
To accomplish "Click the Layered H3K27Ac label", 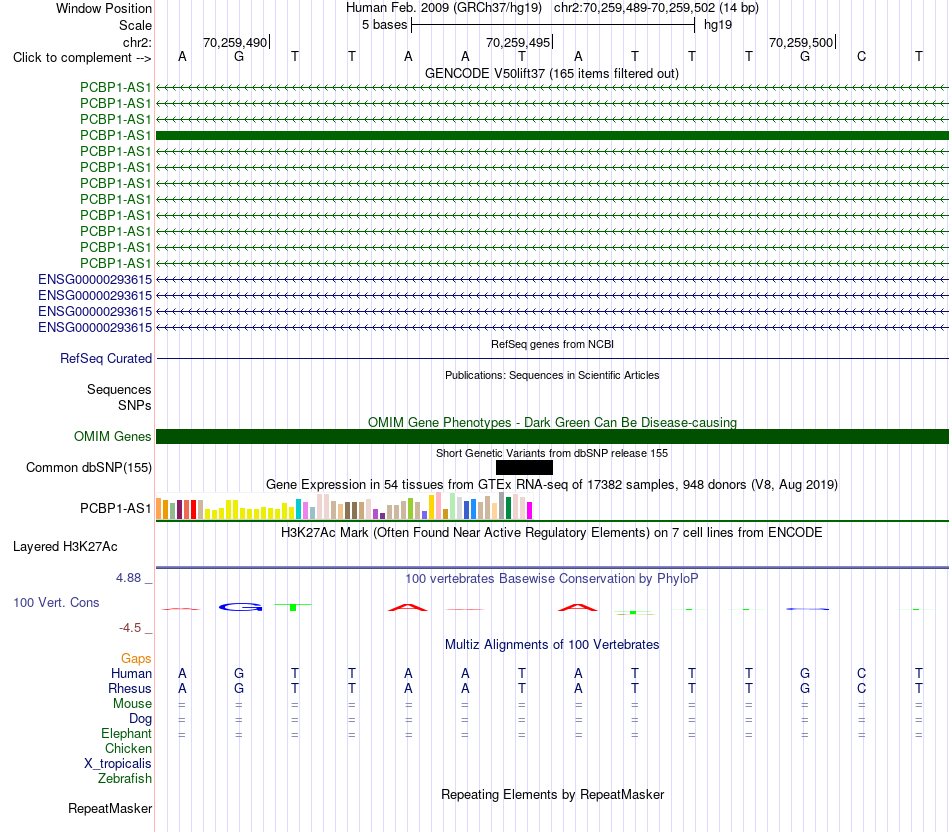I will tap(65, 547).
